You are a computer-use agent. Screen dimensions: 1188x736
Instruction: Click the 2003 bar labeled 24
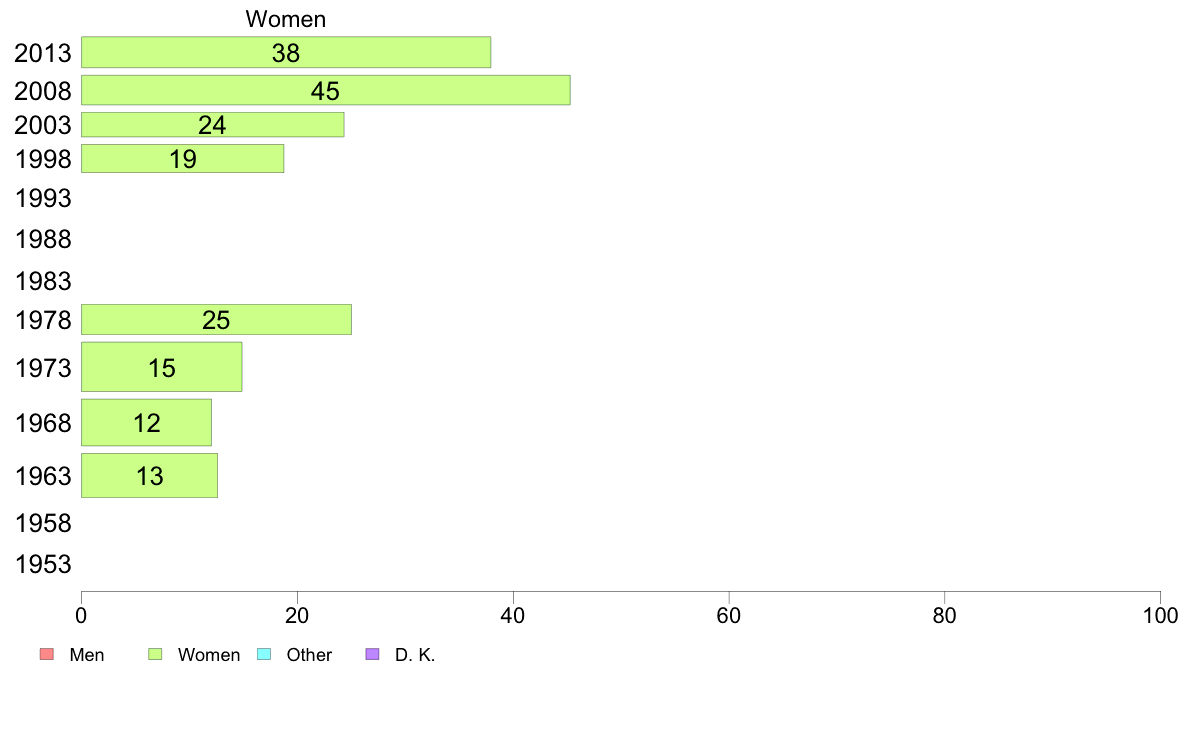212,125
